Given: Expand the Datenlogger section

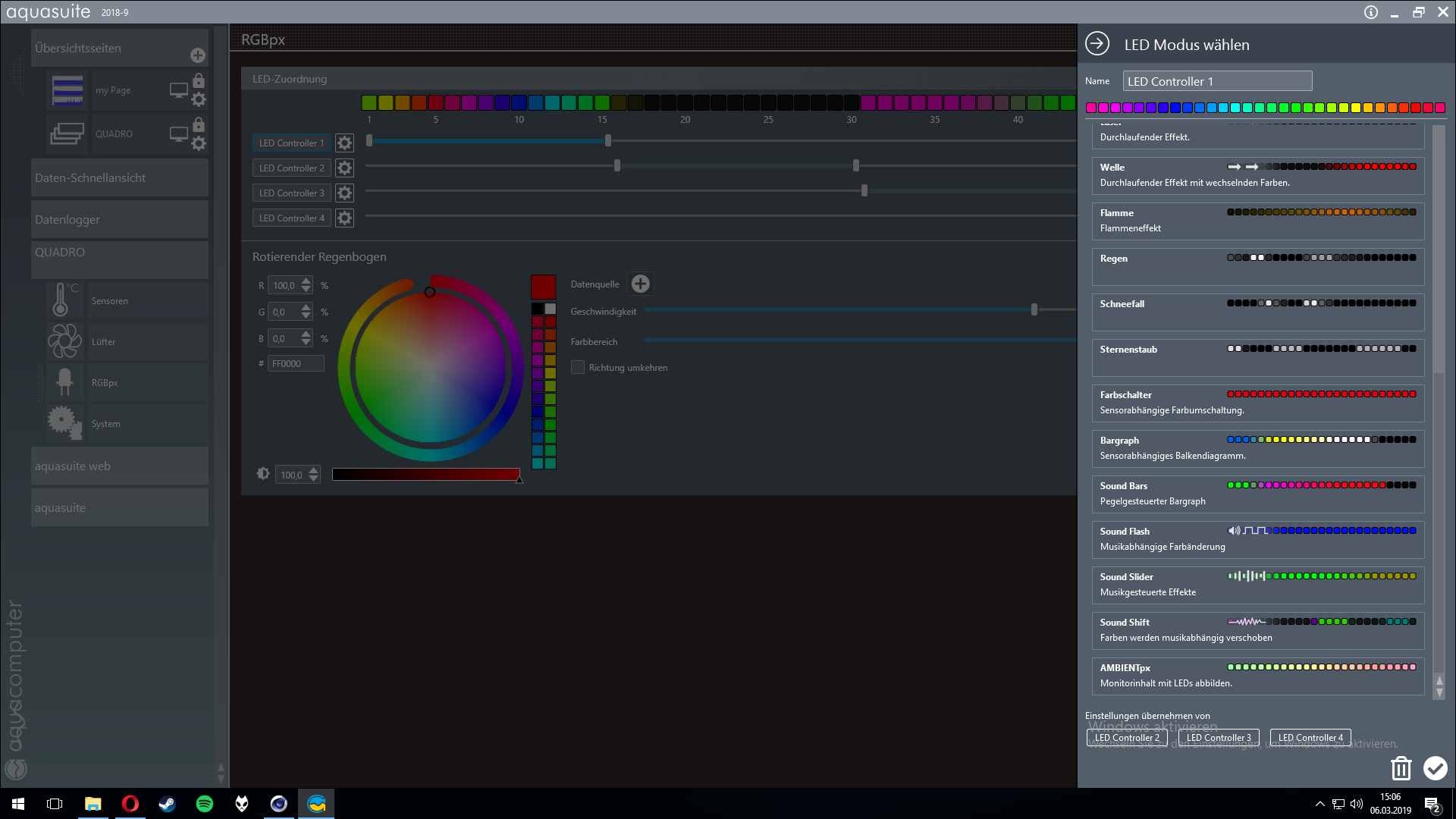Looking at the screenshot, I should pyautogui.click(x=119, y=219).
